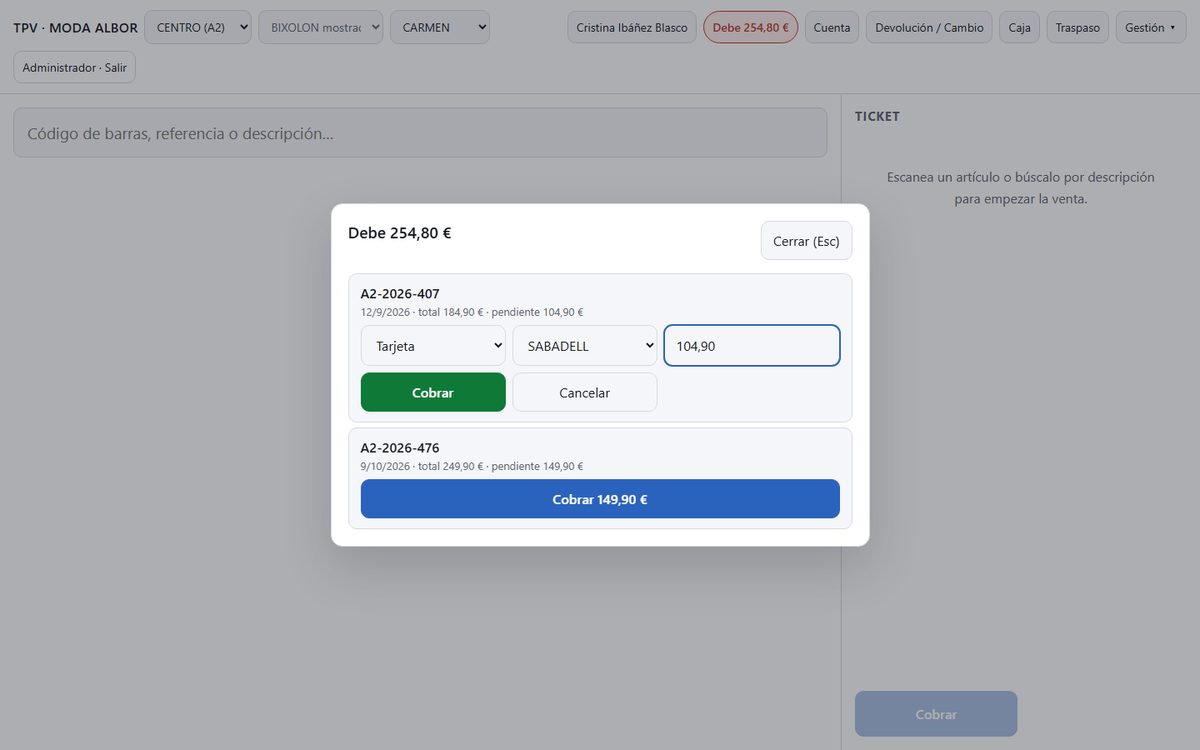
Task: Open the Traspaso menu item
Action: coord(1078,27)
